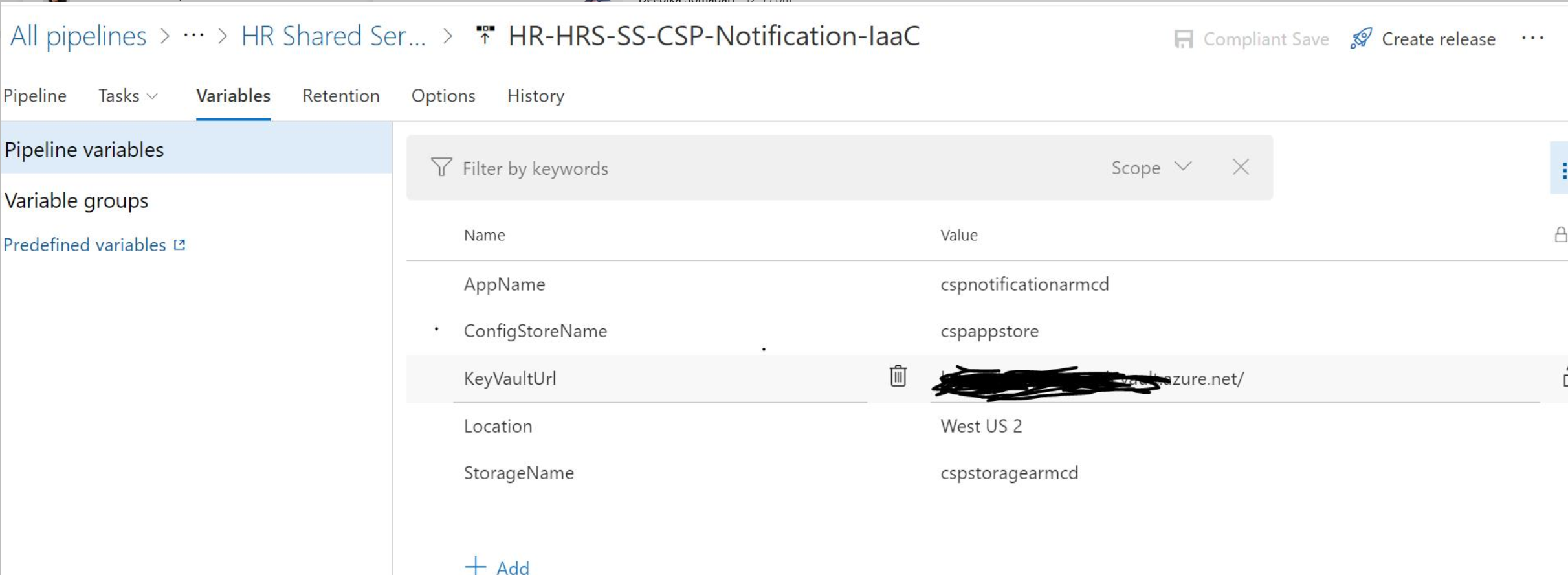Open Variable groups in the sidebar
The width and height of the screenshot is (1568, 575).
[76, 201]
